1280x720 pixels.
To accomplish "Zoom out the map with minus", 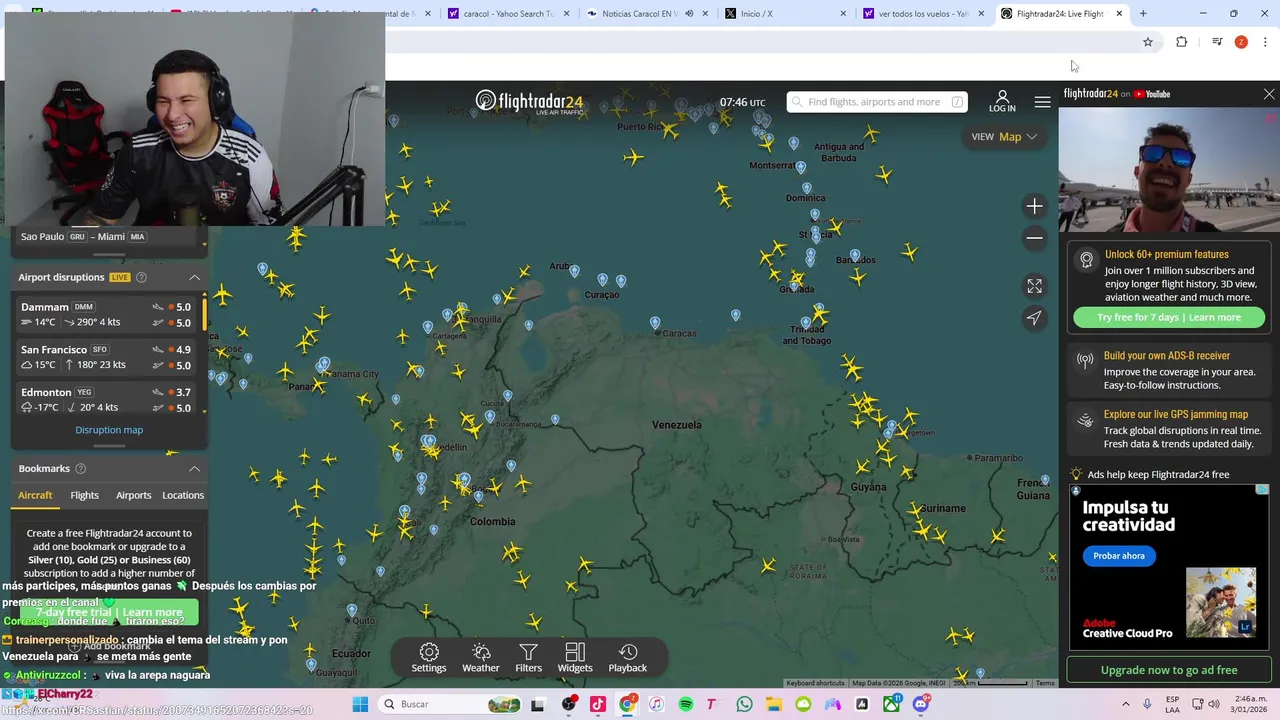I will coord(1034,238).
